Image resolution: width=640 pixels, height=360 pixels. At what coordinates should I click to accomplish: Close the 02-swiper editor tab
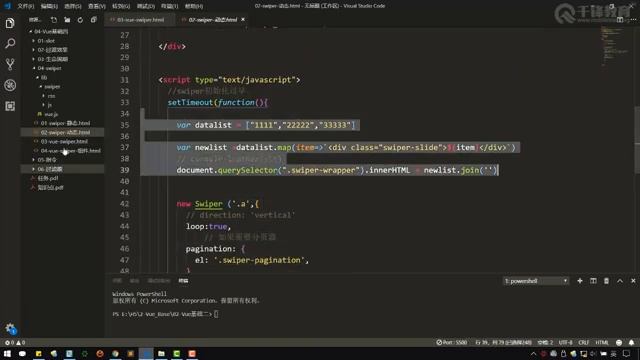click(x=243, y=19)
